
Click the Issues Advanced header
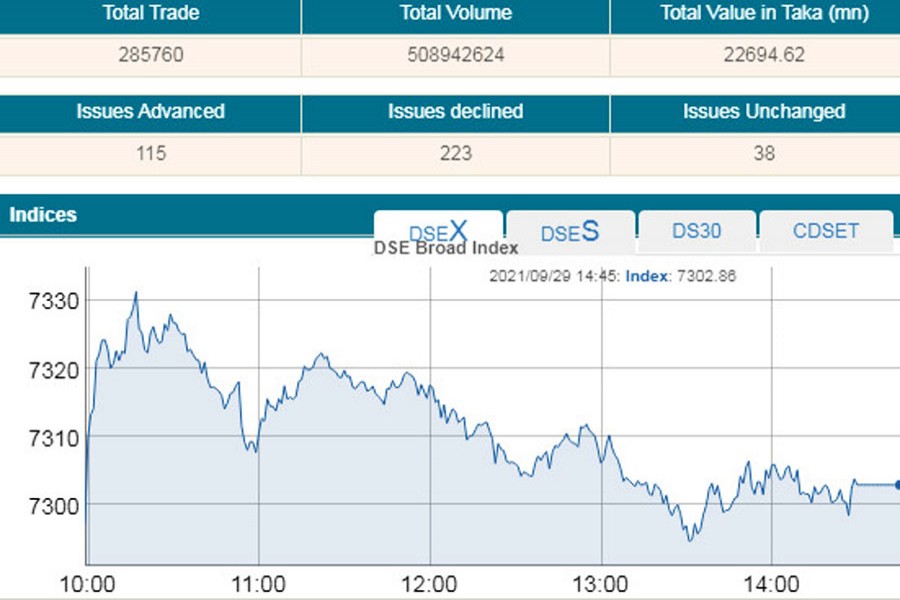click(150, 112)
